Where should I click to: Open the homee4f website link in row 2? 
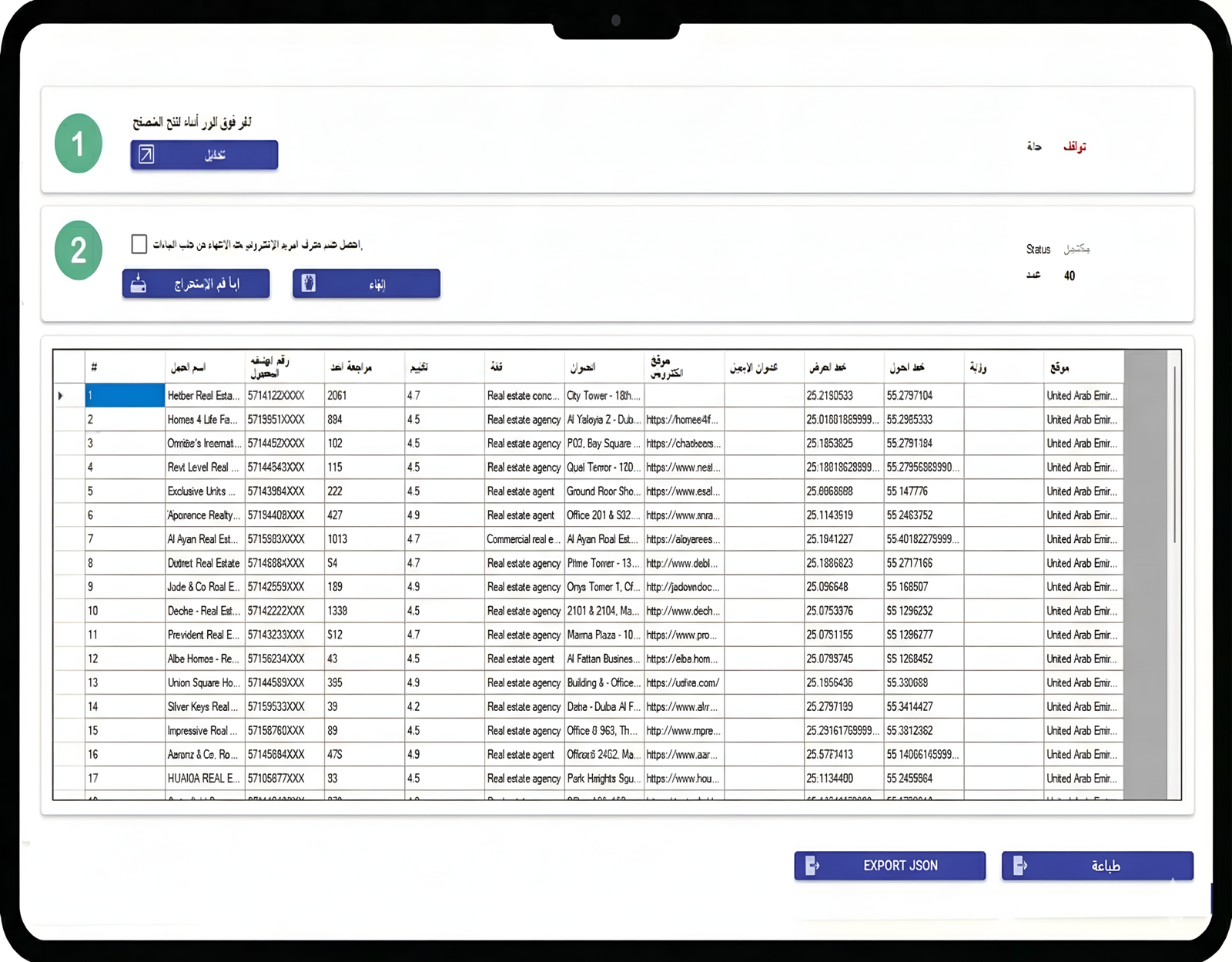pyautogui.click(x=683, y=420)
